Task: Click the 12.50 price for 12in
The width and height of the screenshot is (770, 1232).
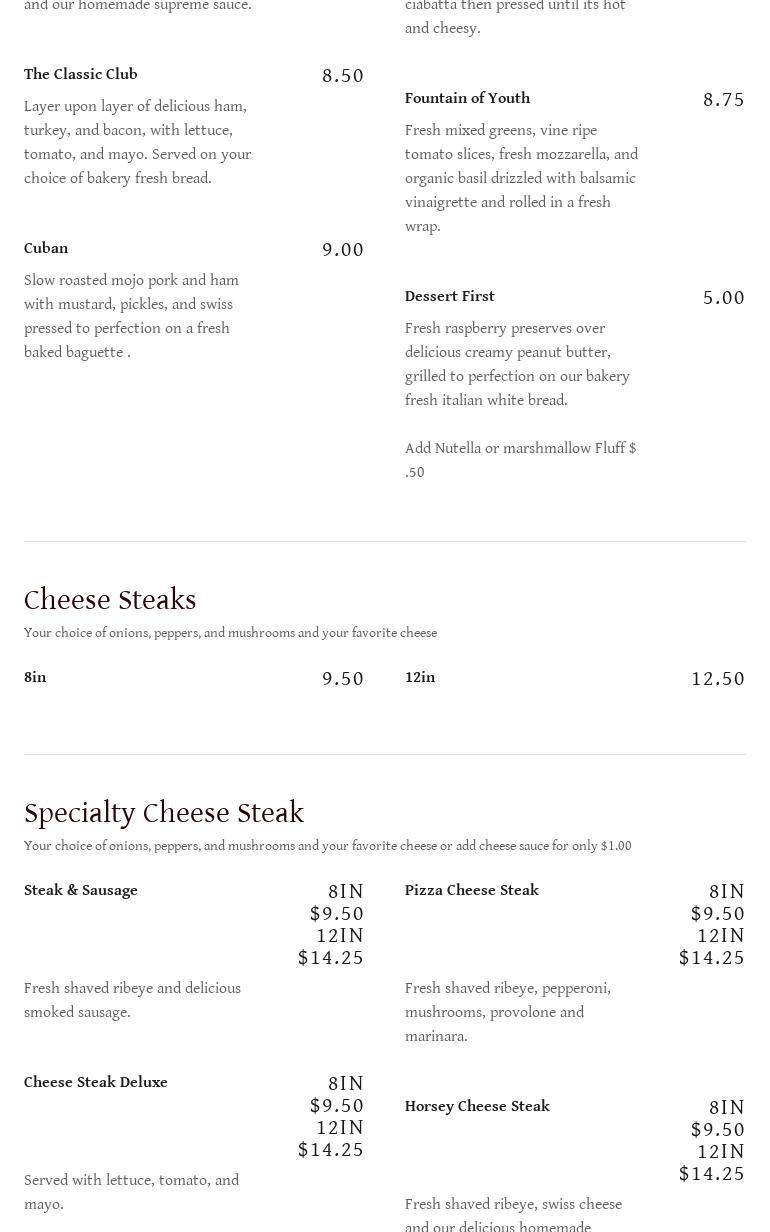Action: [718, 679]
